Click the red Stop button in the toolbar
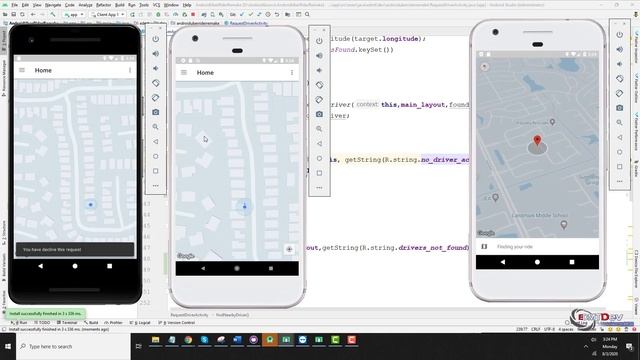This screenshot has height=360, width=640. [193, 14]
